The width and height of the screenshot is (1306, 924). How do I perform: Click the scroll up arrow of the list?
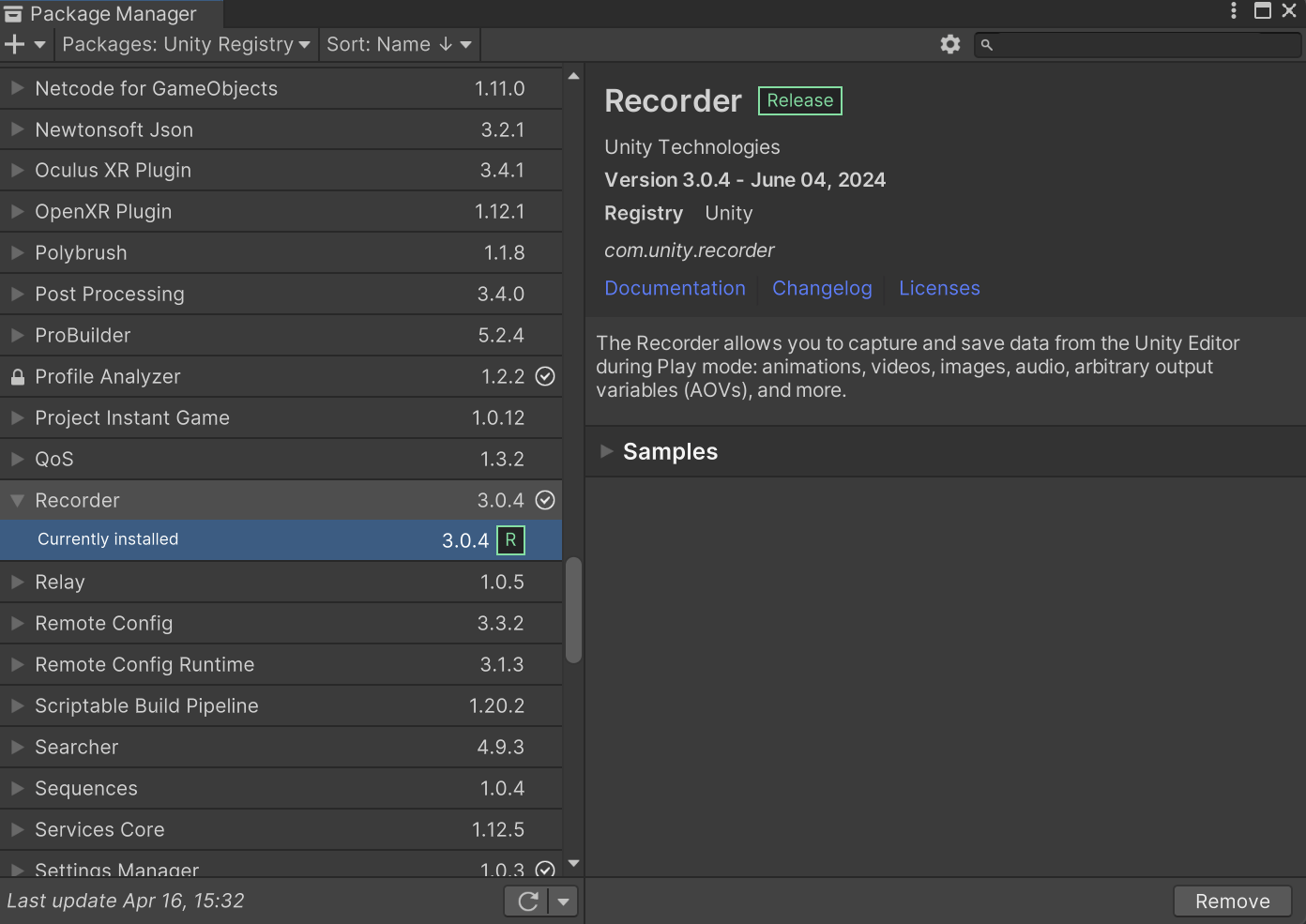573,76
